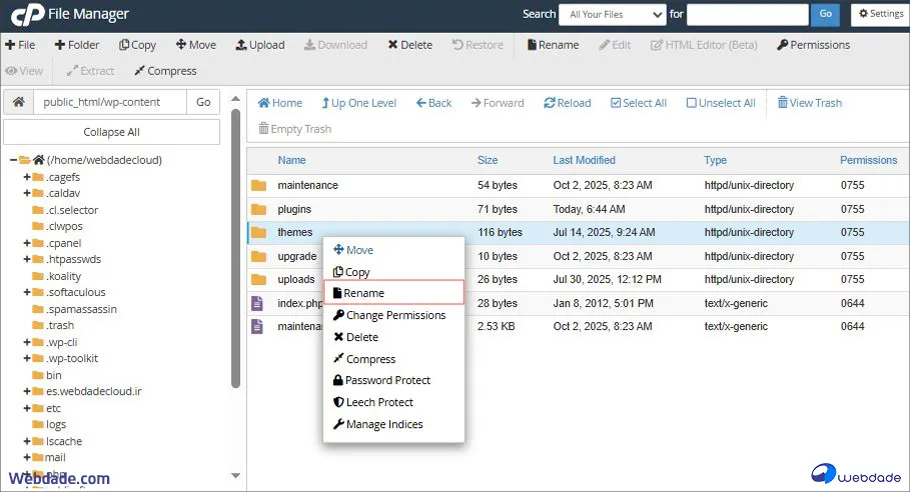Open the All Your Files search dropdown
This screenshot has width=910, height=492.
612,14
